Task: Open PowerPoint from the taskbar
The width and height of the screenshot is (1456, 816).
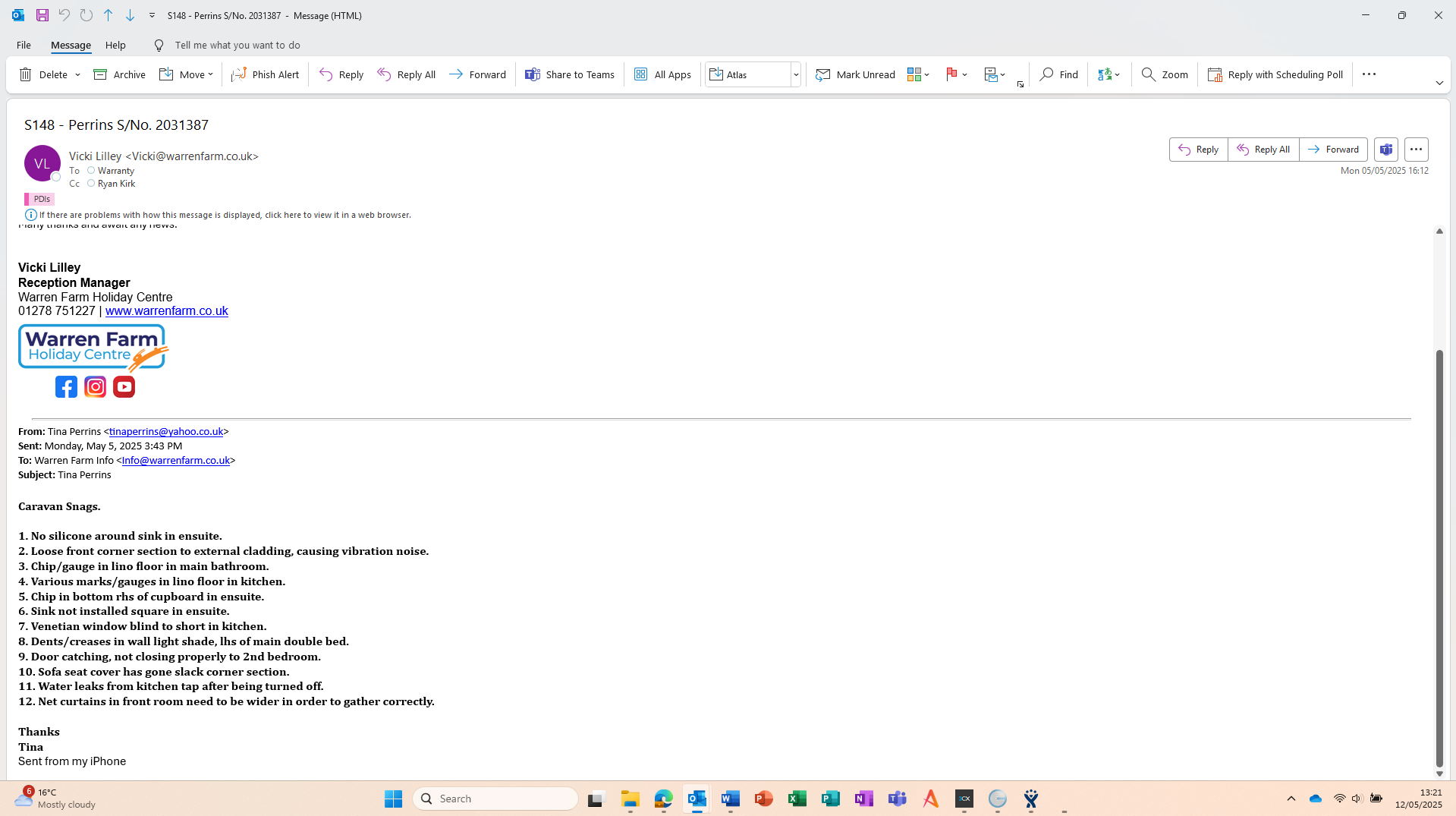Action: click(763, 799)
